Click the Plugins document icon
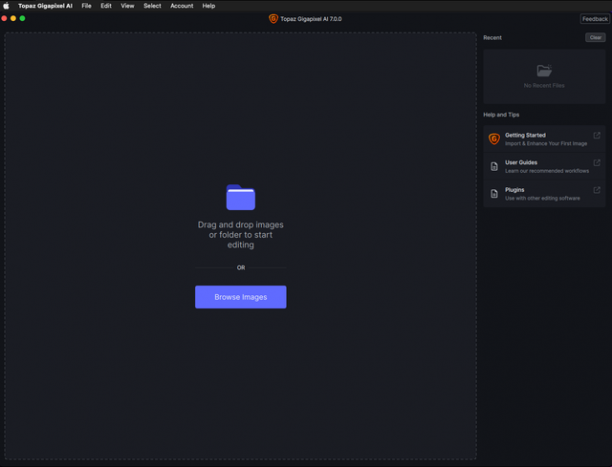The width and height of the screenshot is (612, 467). pyautogui.click(x=494, y=194)
